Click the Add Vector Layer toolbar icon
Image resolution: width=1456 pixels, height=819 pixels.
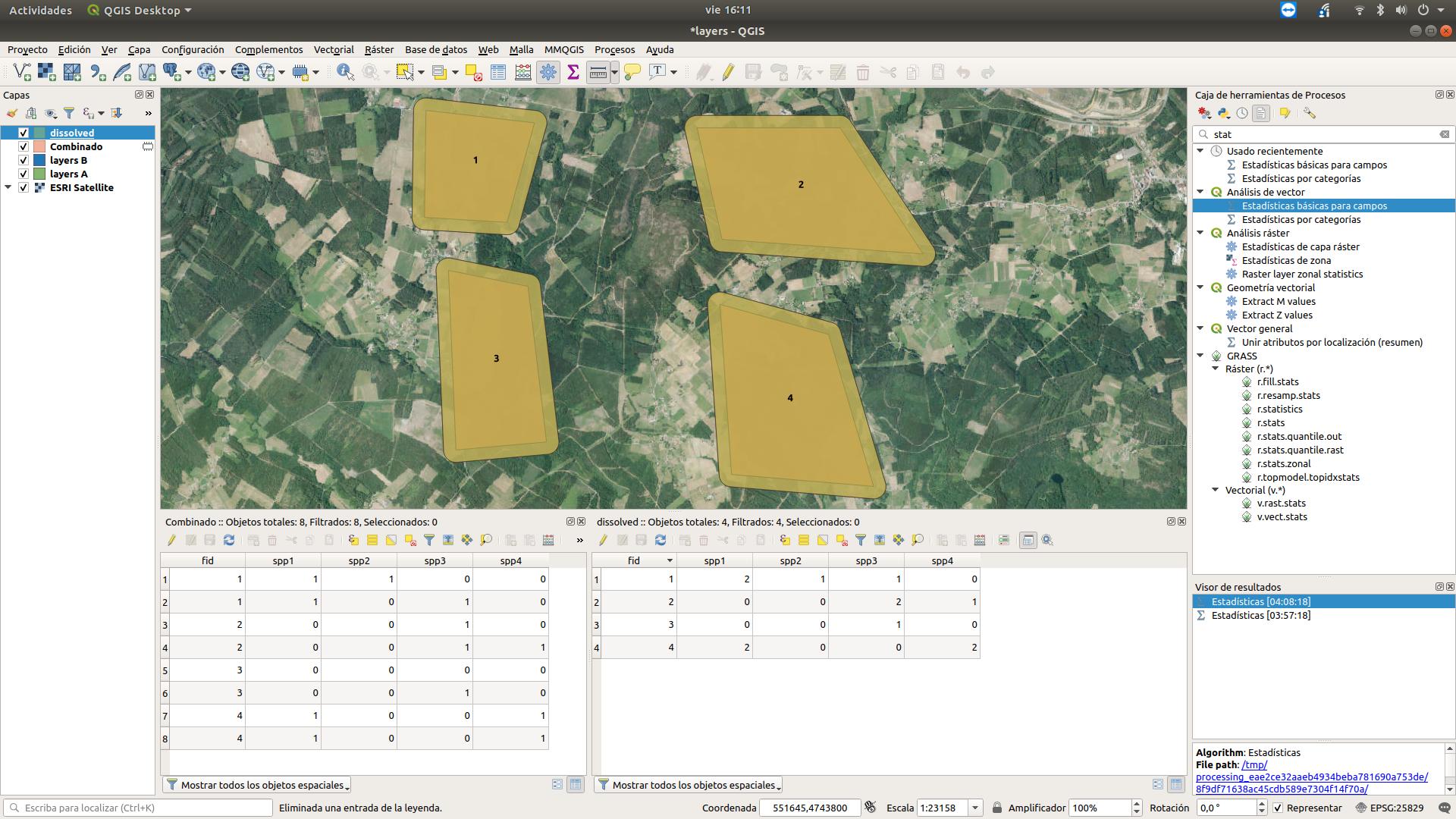tap(22, 72)
